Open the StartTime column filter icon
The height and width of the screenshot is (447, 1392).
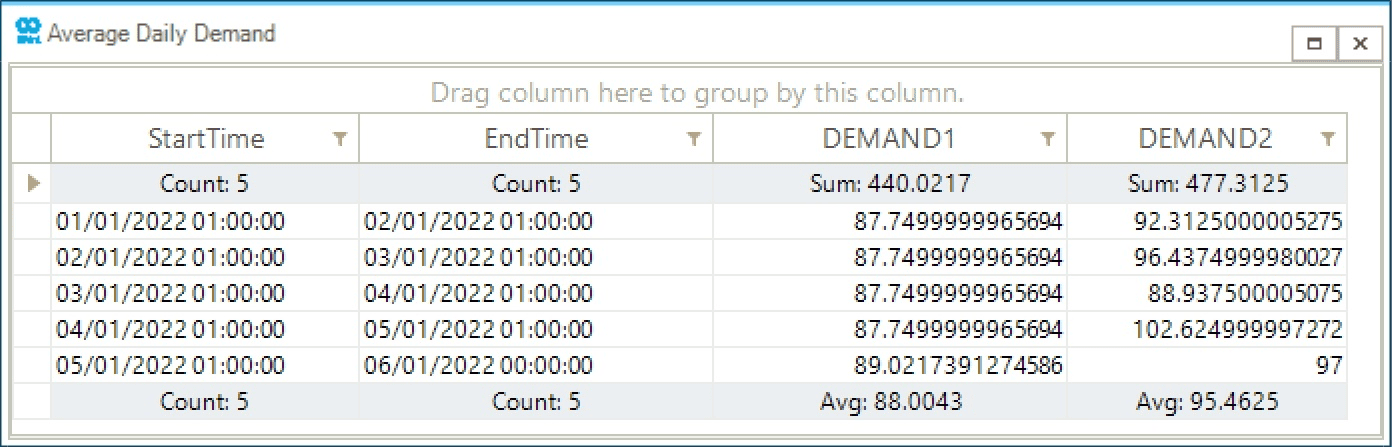point(340,140)
